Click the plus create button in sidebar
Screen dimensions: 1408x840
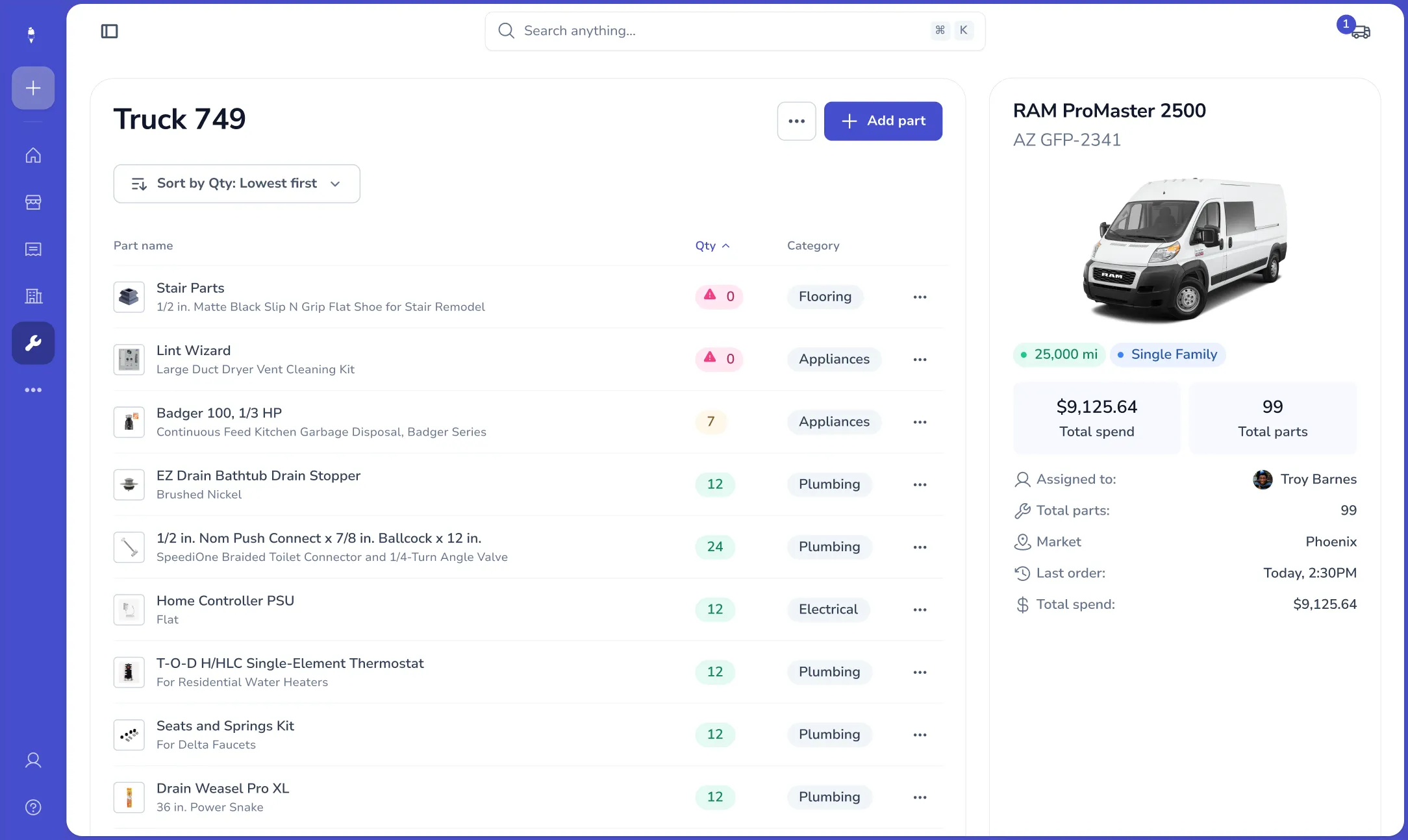pyautogui.click(x=33, y=88)
